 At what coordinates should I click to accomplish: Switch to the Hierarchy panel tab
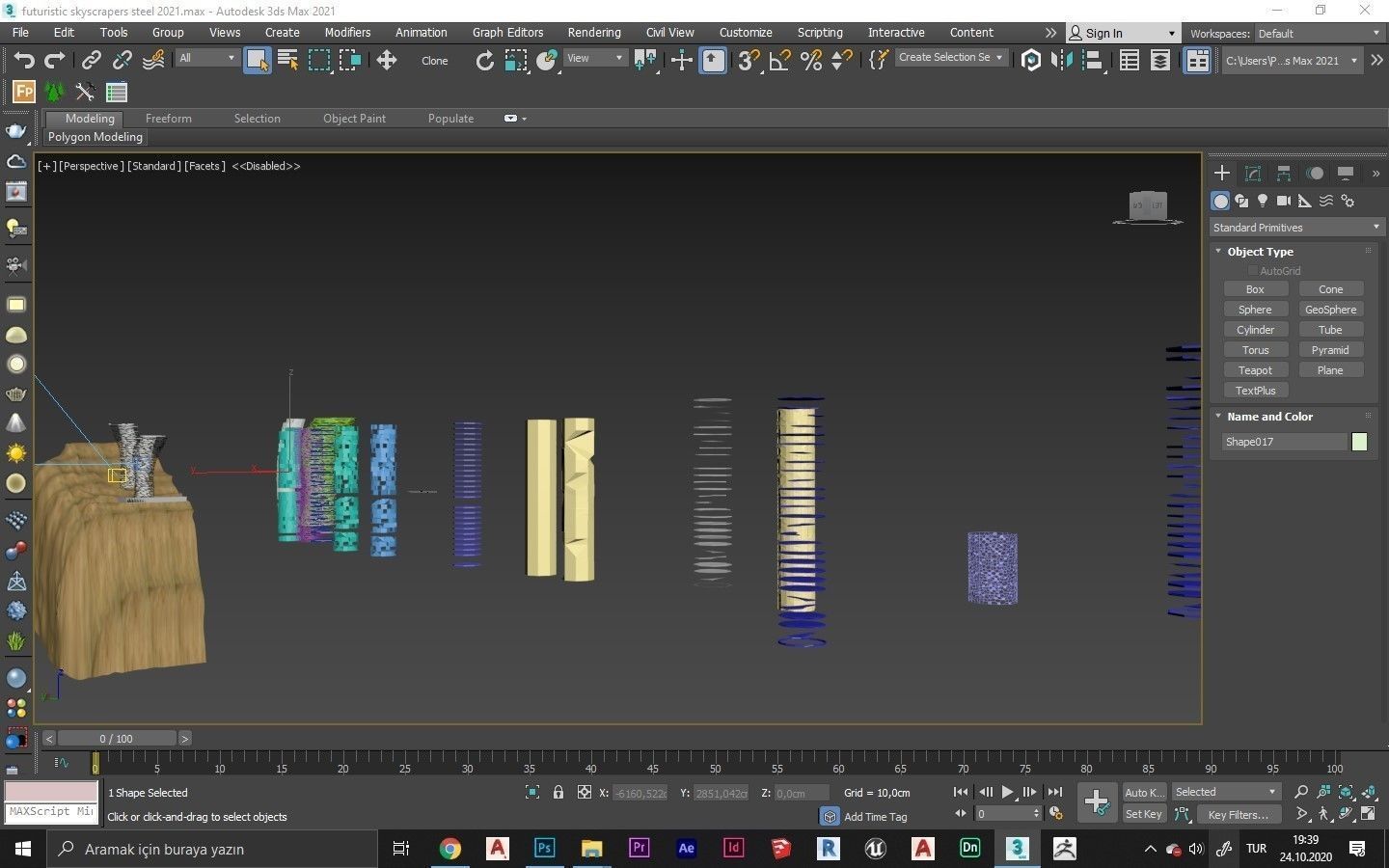point(1284,174)
